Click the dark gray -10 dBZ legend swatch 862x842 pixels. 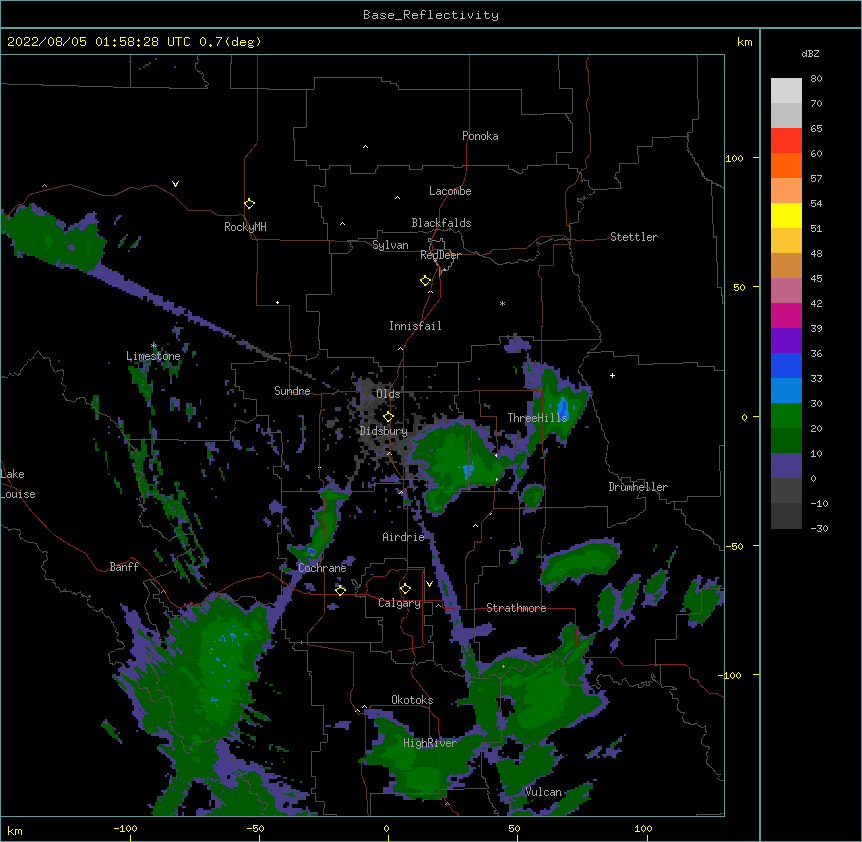(x=786, y=516)
